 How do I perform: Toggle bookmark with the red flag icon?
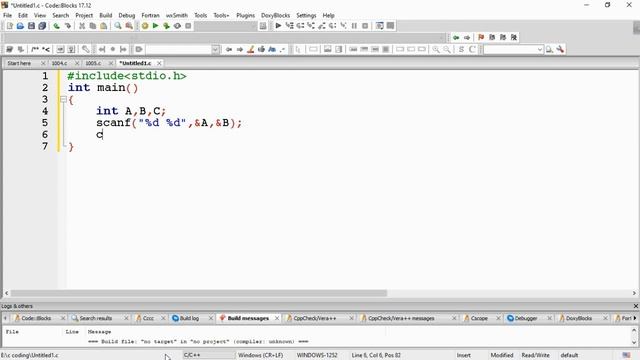481,38
